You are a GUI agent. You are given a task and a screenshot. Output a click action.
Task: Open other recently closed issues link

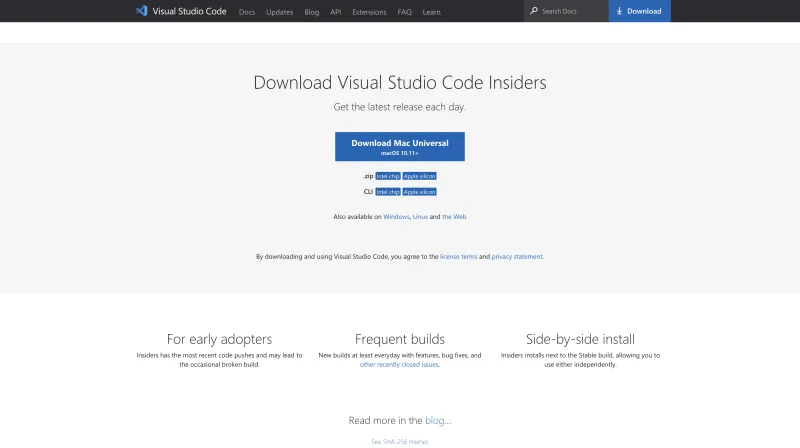pos(399,364)
